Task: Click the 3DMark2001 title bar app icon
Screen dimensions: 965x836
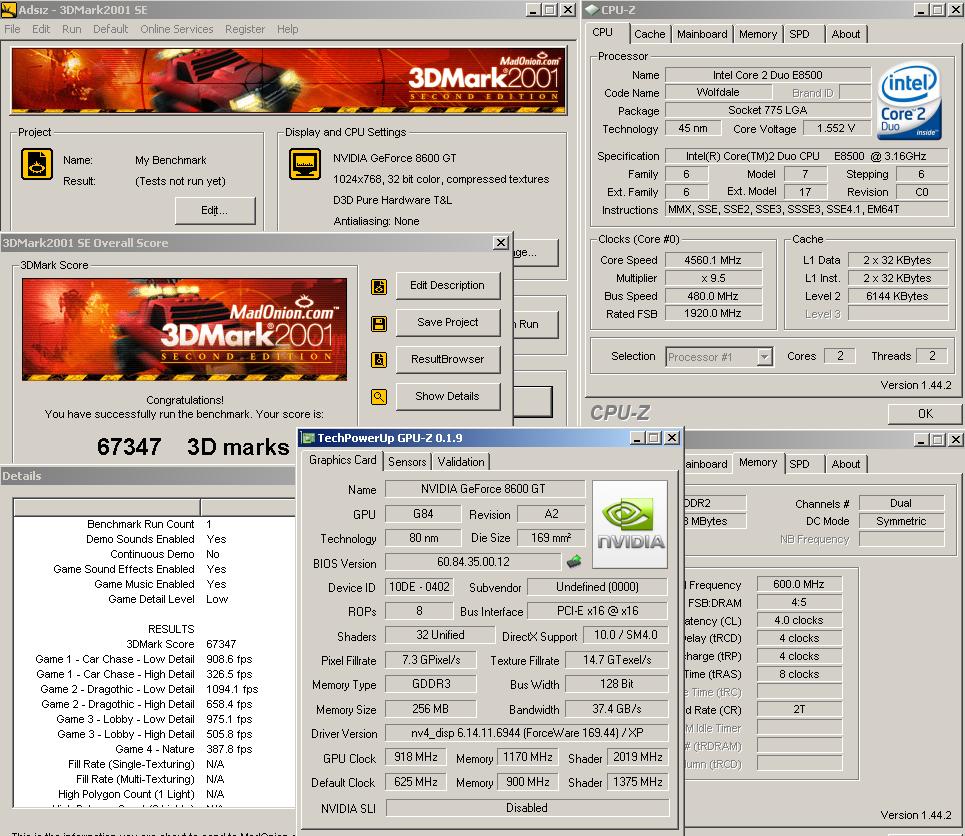Action: (x=9, y=9)
